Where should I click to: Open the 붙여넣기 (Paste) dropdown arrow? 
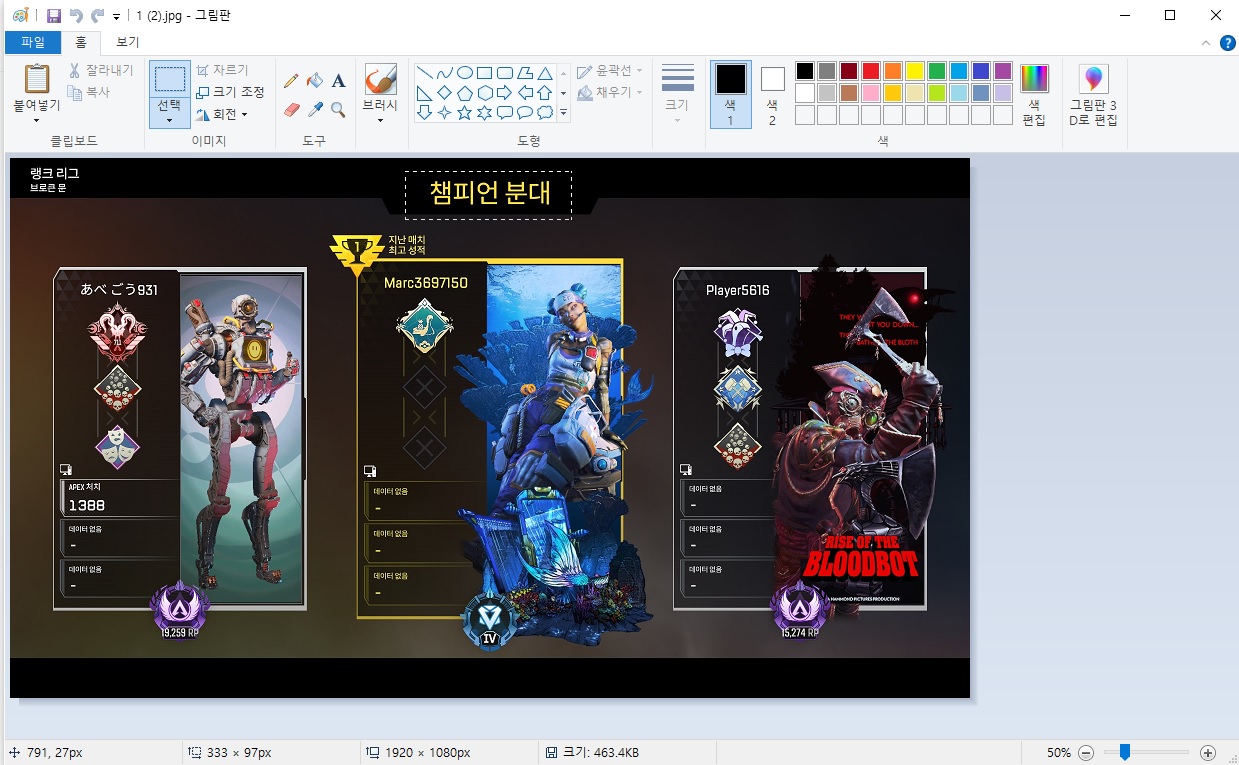[37, 120]
